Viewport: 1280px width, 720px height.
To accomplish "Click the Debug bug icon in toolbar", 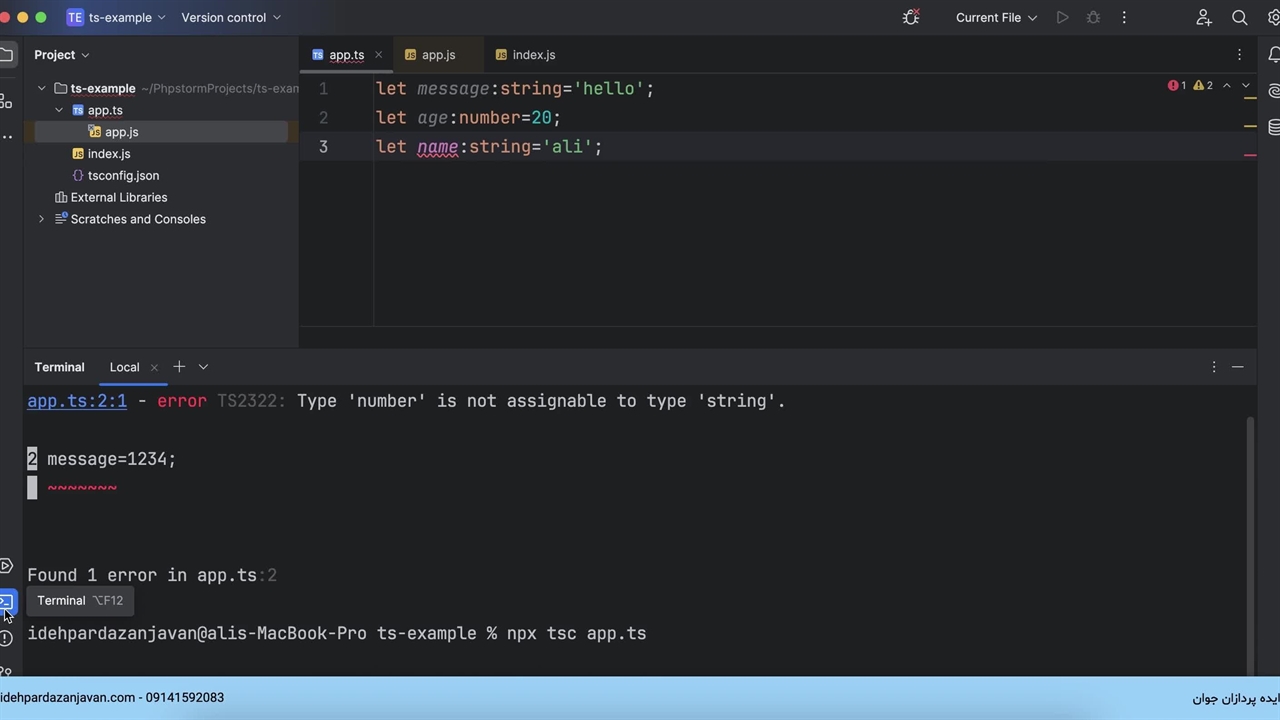I will point(1093,18).
